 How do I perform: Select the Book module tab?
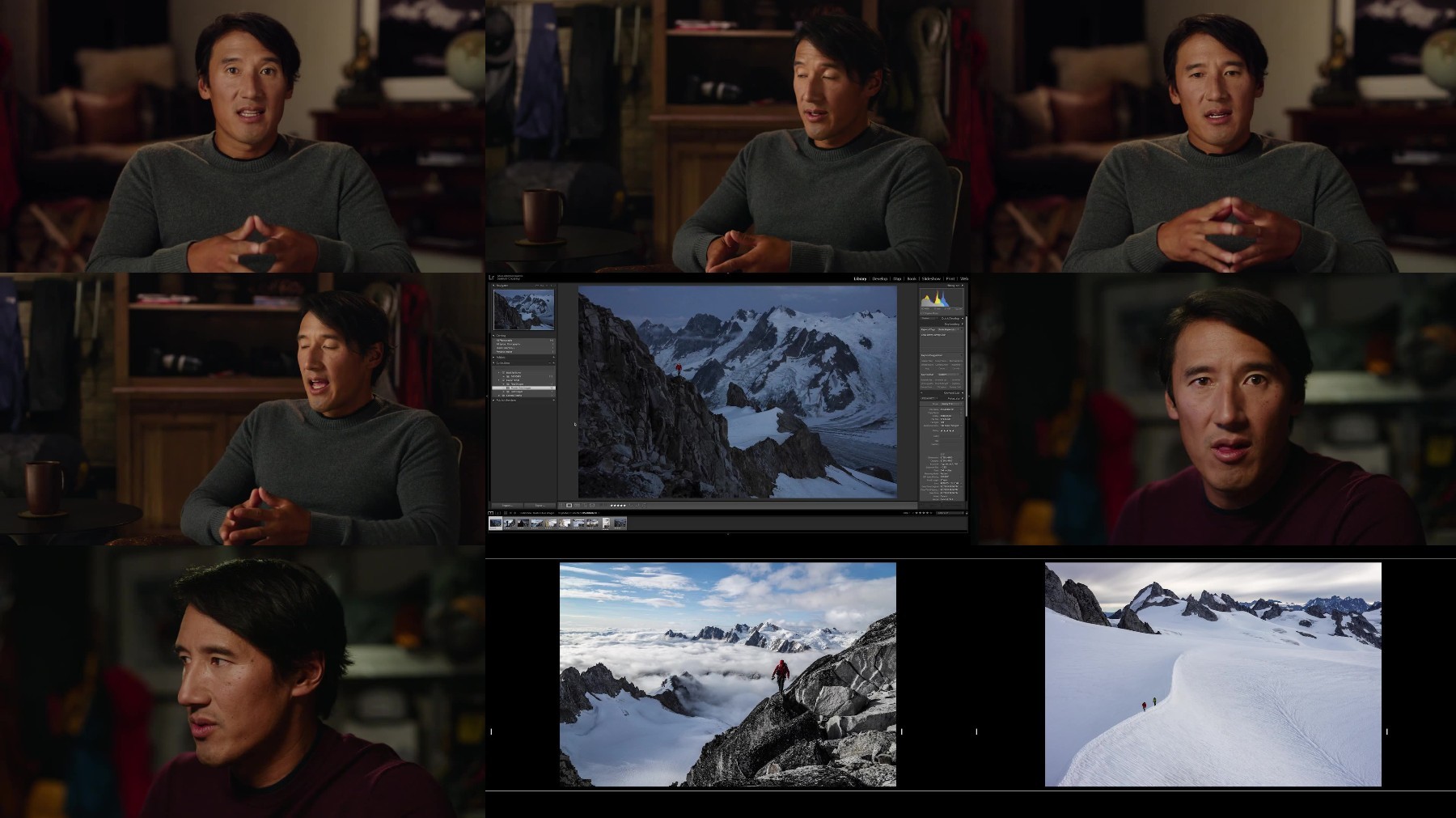click(912, 278)
